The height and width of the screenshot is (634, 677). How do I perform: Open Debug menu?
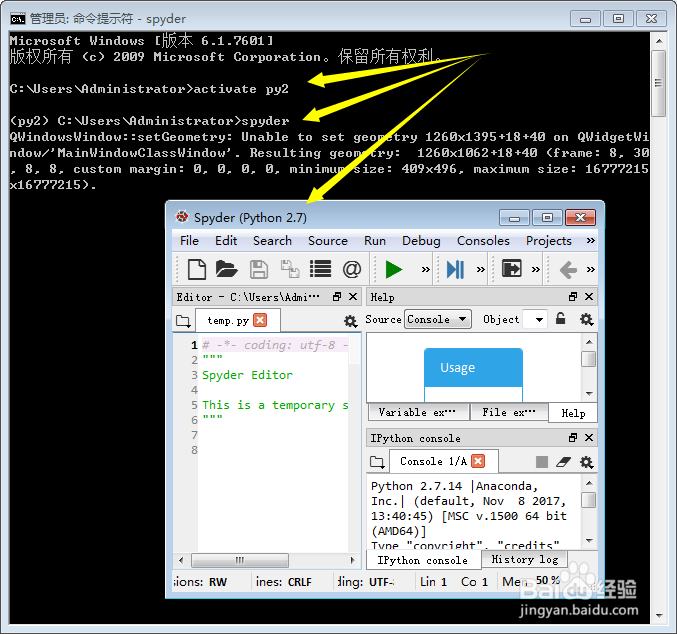[x=421, y=241]
